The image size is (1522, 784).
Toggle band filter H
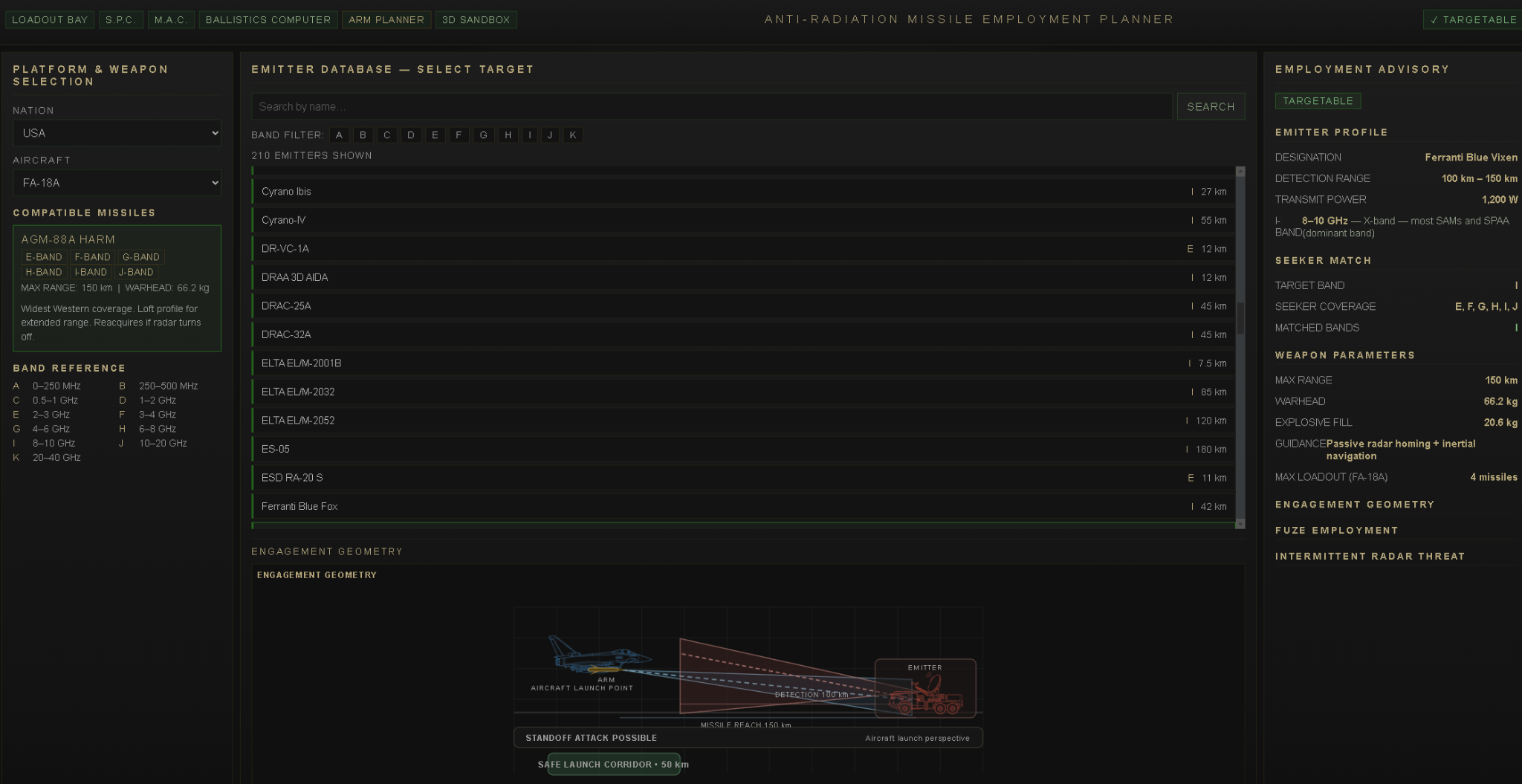click(508, 135)
